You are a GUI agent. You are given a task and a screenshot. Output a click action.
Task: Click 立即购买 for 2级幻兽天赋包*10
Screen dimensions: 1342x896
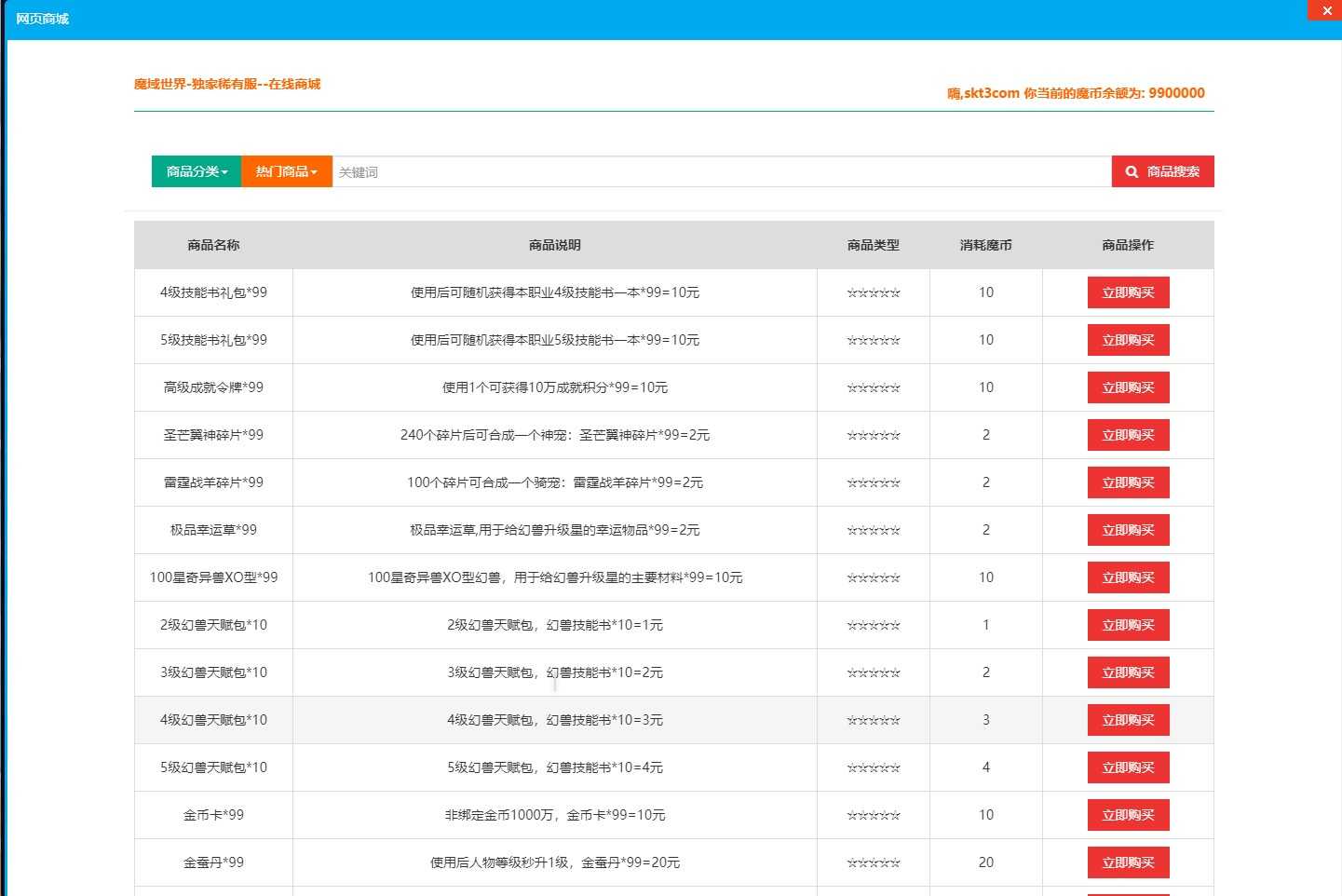(x=1128, y=625)
